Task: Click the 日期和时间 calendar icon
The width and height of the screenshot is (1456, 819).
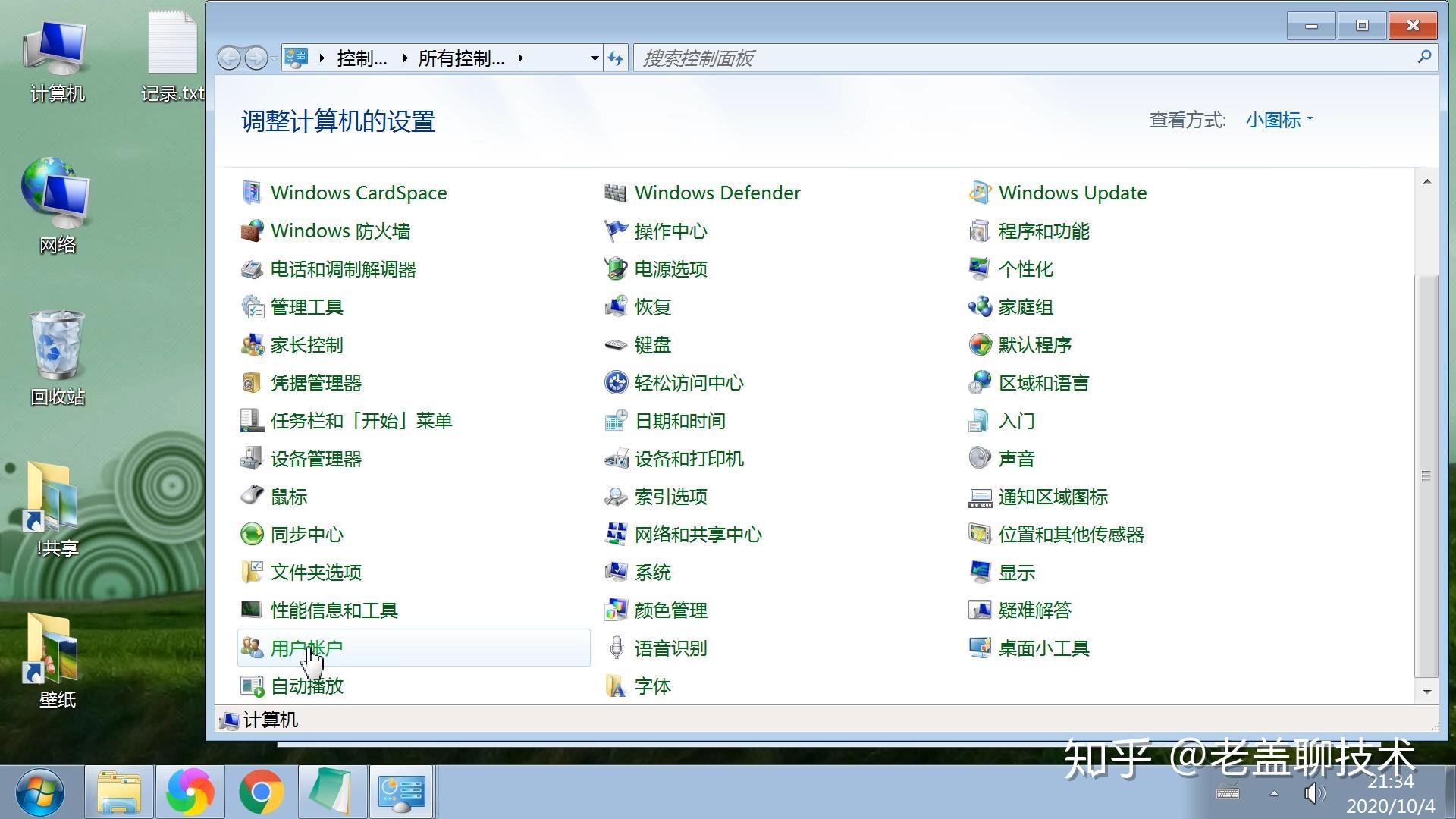Action: (x=616, y=420)
